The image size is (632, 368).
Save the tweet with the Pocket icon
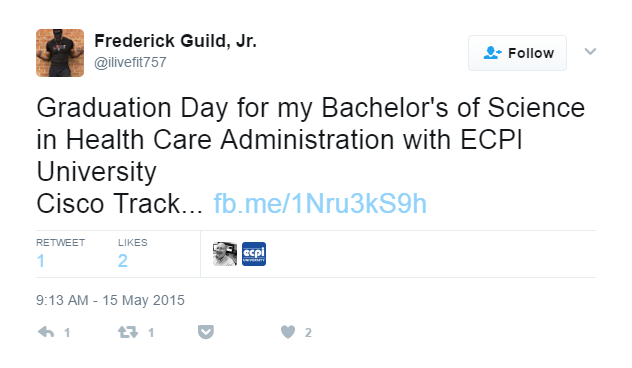[x=206, y=332]
